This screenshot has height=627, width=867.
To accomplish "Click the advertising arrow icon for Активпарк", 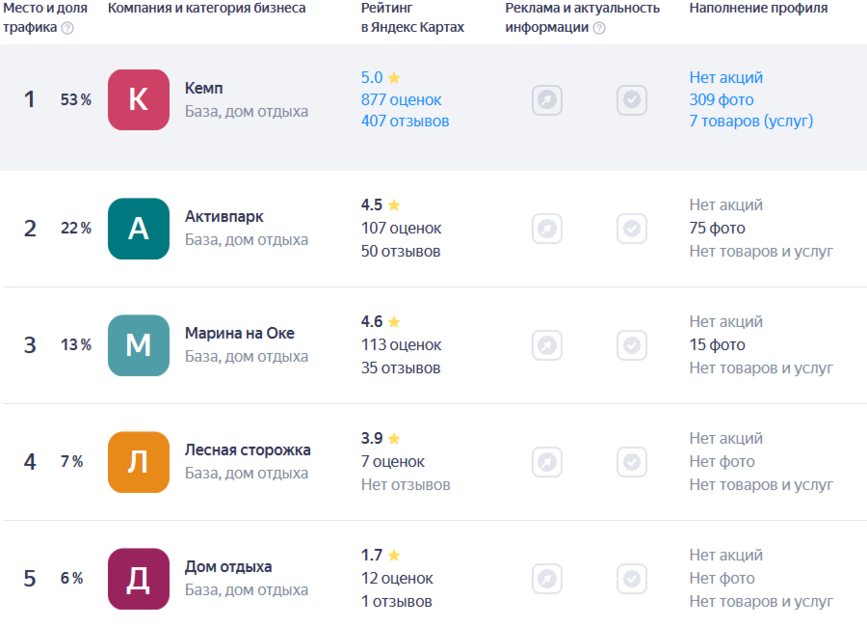I will coord(547,228).
